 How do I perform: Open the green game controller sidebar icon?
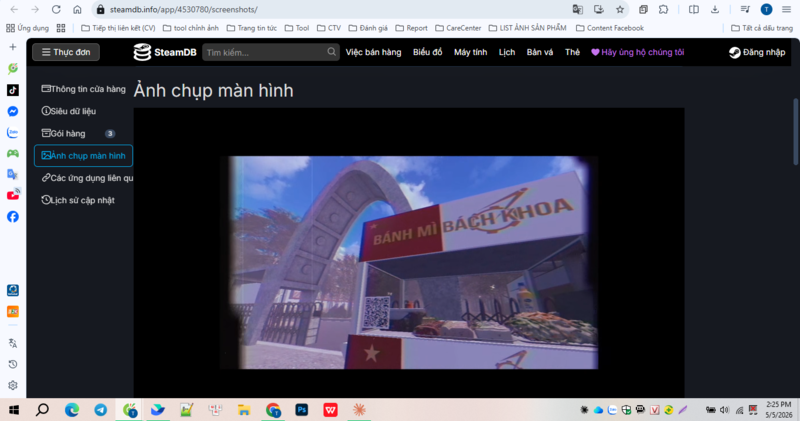(x=13, y=154)
